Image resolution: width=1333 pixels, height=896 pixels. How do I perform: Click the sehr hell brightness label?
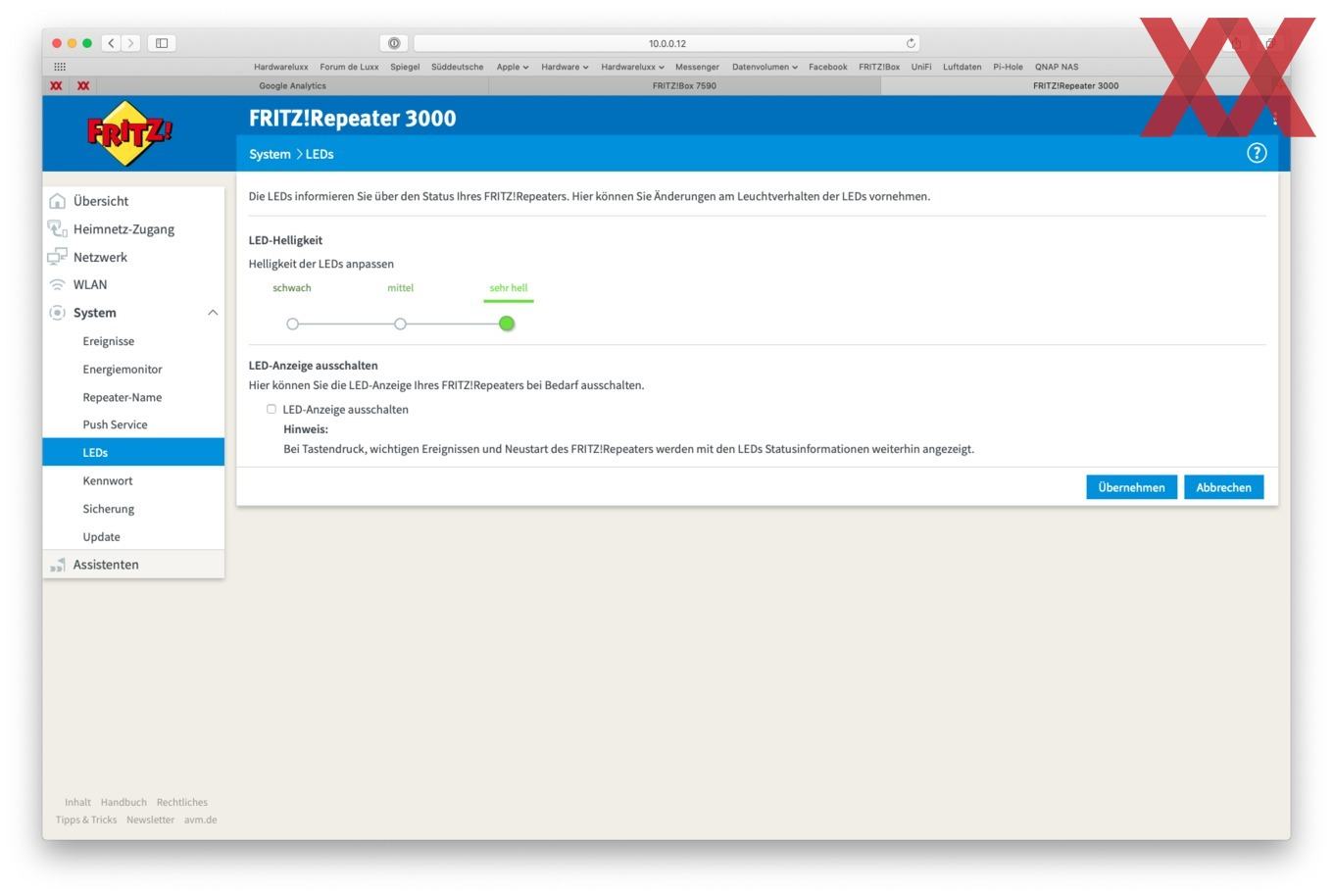(509, 288)
